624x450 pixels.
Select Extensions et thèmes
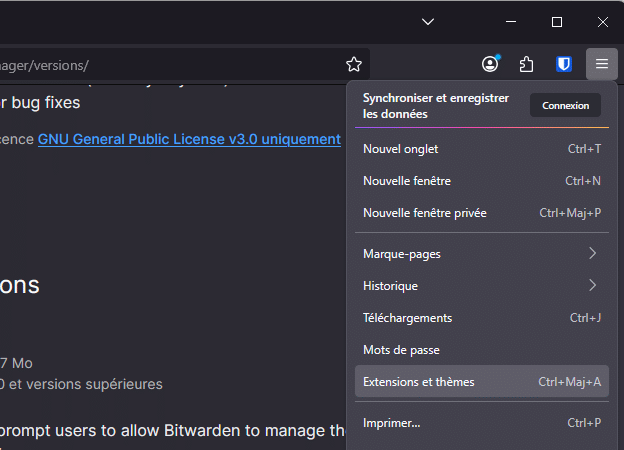pos(482,382)
